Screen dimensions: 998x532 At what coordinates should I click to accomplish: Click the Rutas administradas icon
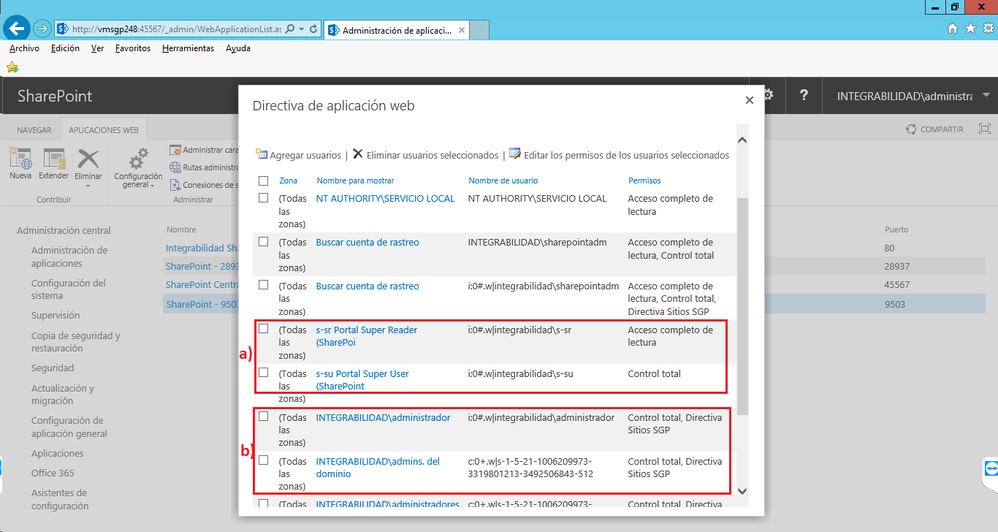(175, 168)
